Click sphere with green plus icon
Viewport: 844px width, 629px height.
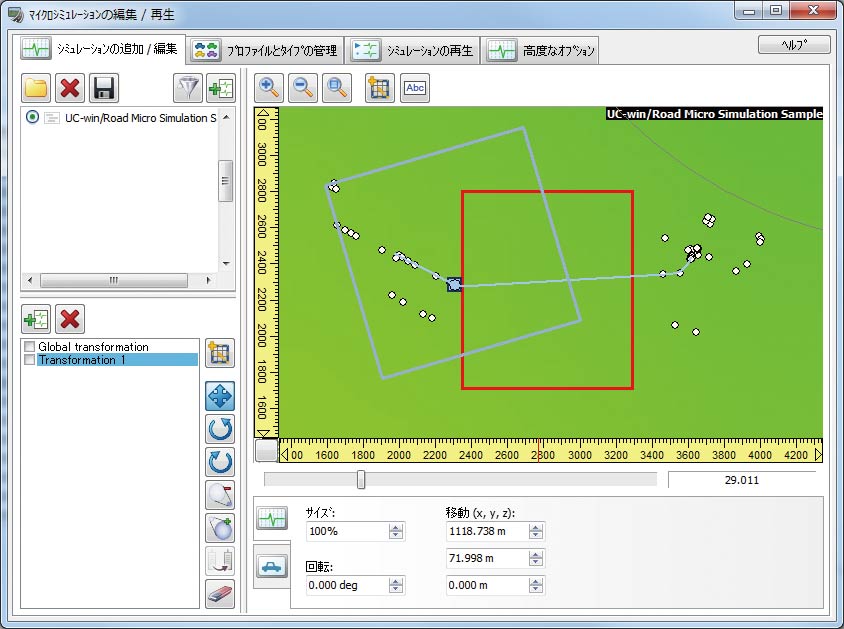(220, 528)
